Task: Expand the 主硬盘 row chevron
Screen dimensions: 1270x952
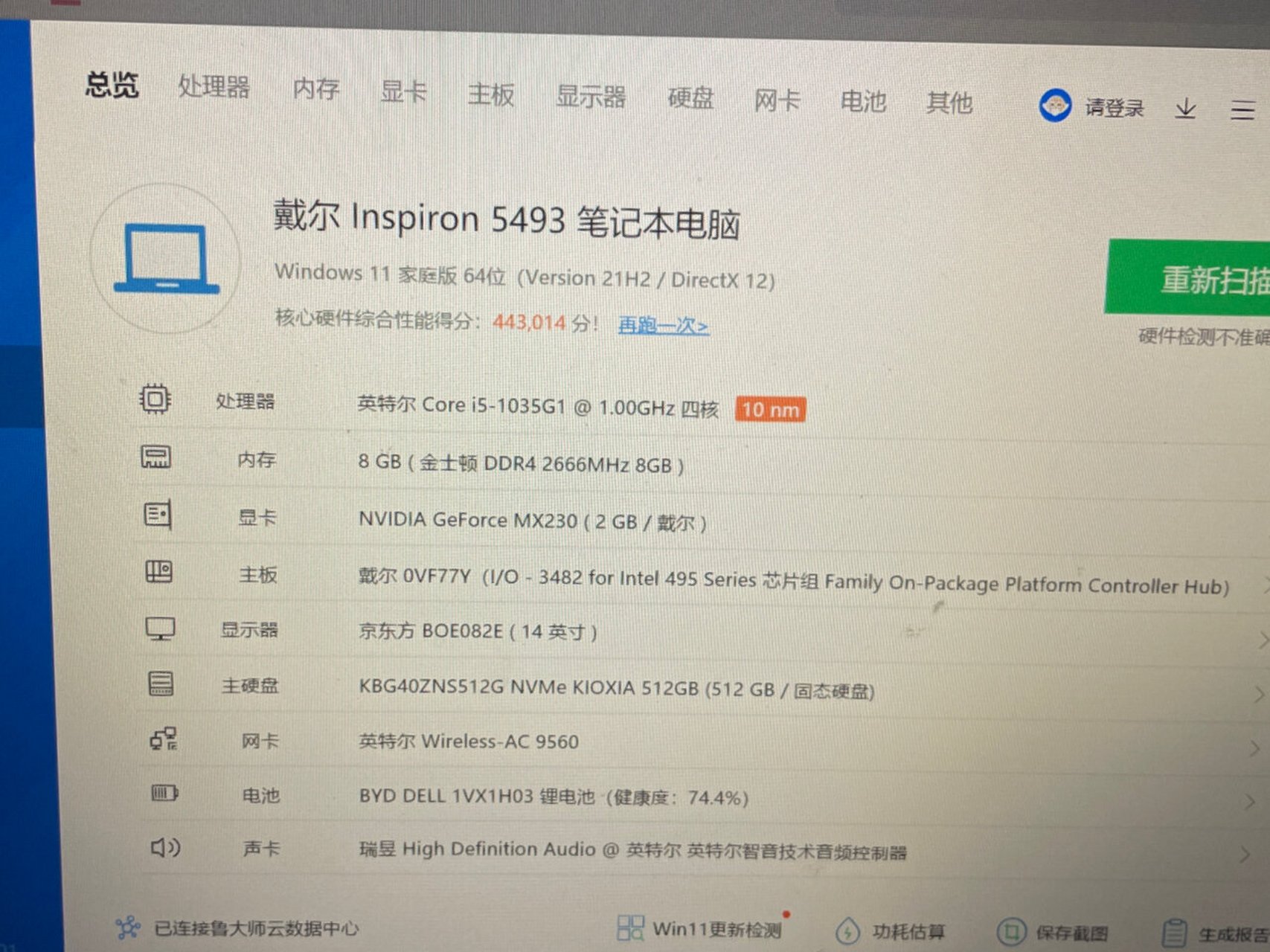Action: tap(1258, 695)
